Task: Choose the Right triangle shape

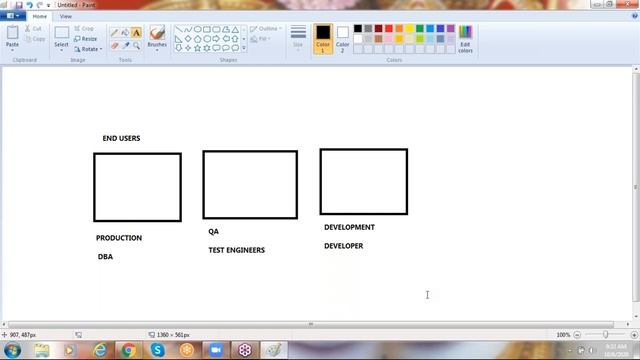Action: pyautogui.click(x=178, y=39)
